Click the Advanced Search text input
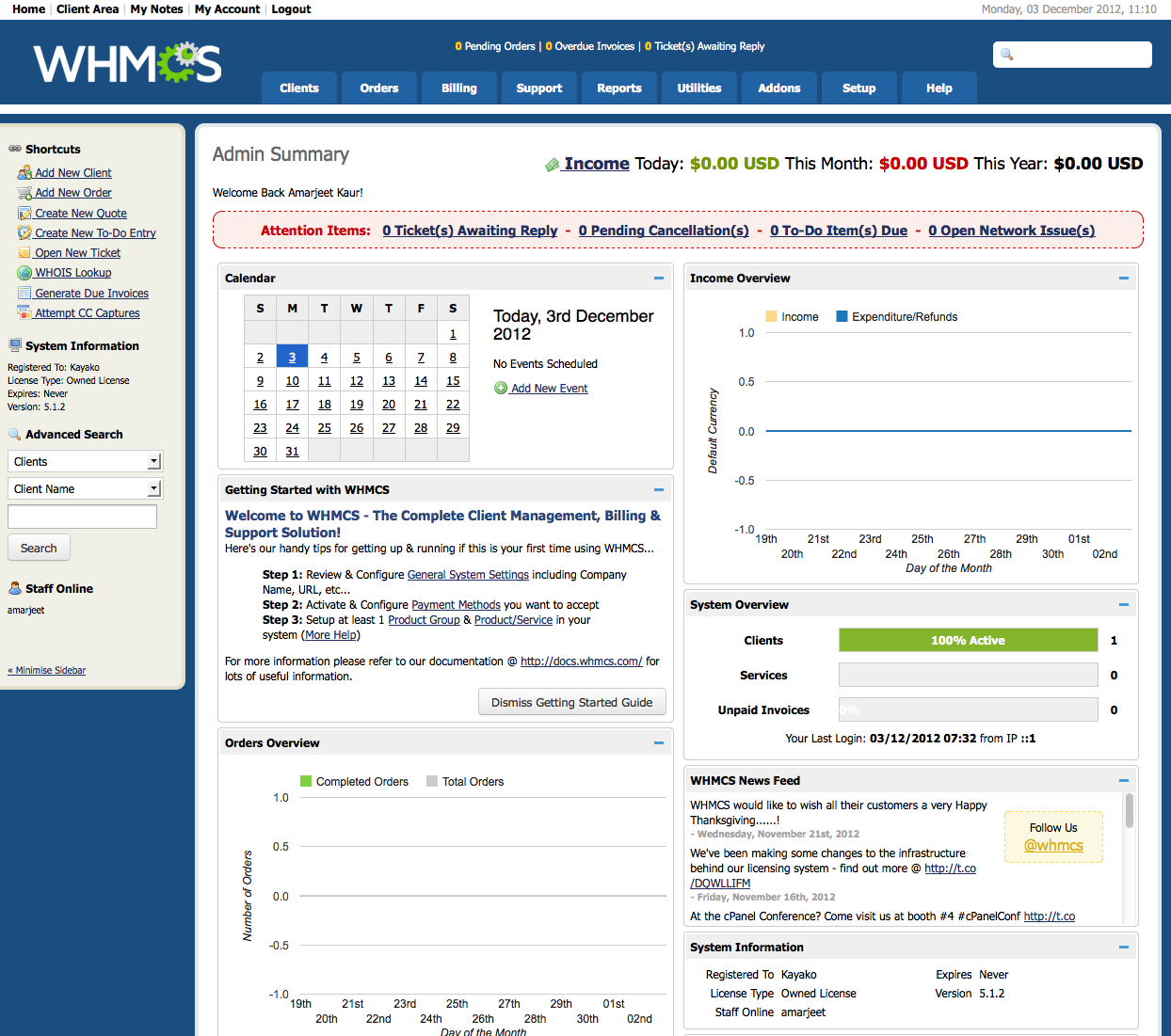This screenshot has height=1036, width=1171. [x=82, y=517]
